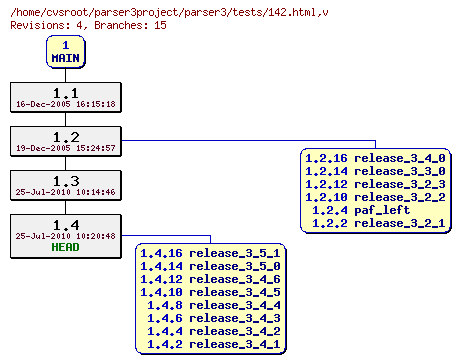Open revision 1.1 box
The width and height of the screenshot is (460, 363).
pos(66,97)
